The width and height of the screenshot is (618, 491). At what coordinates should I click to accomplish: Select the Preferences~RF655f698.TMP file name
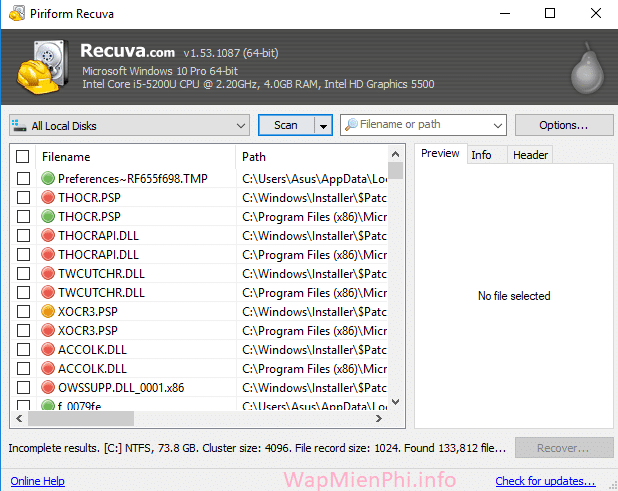133,179
